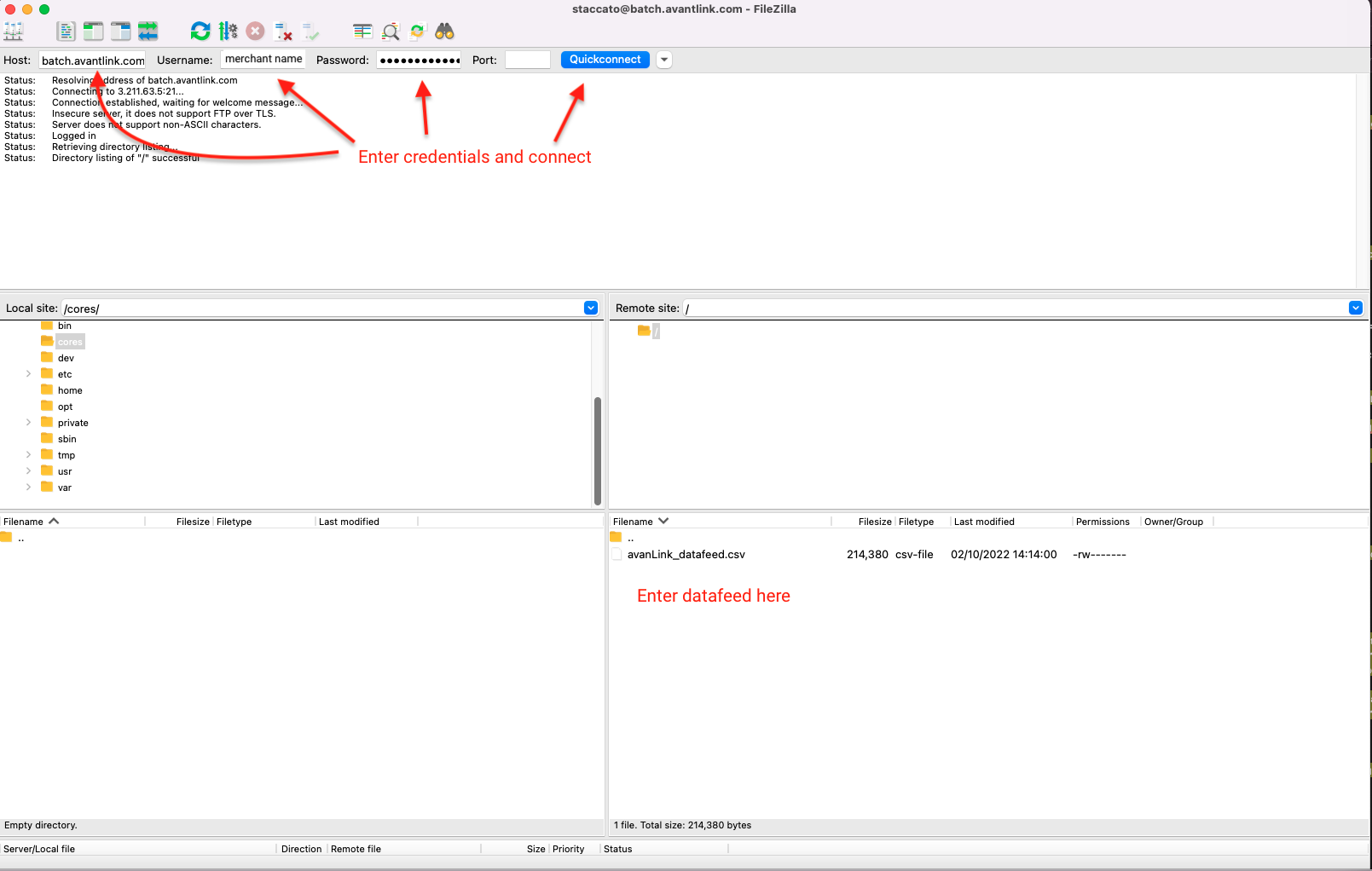Search remote files with binoculars icon
This screenshot has width=1372, height=871.
point(444,32)
